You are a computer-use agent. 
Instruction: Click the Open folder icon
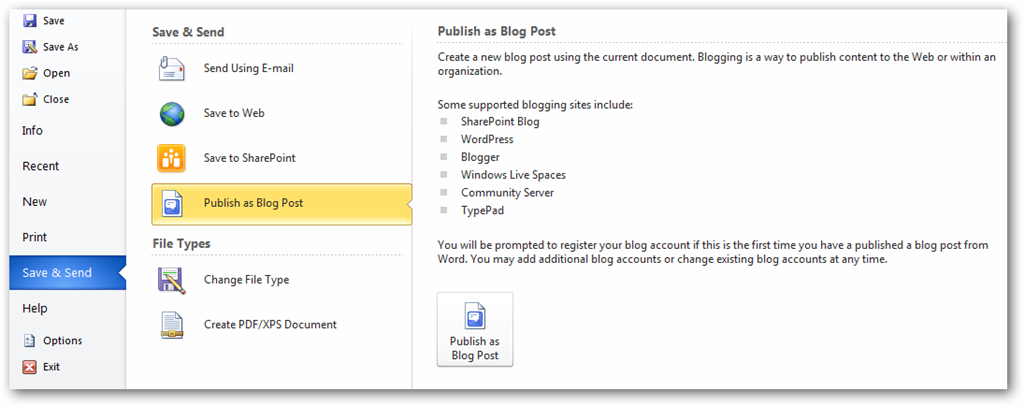coord(30,73)
